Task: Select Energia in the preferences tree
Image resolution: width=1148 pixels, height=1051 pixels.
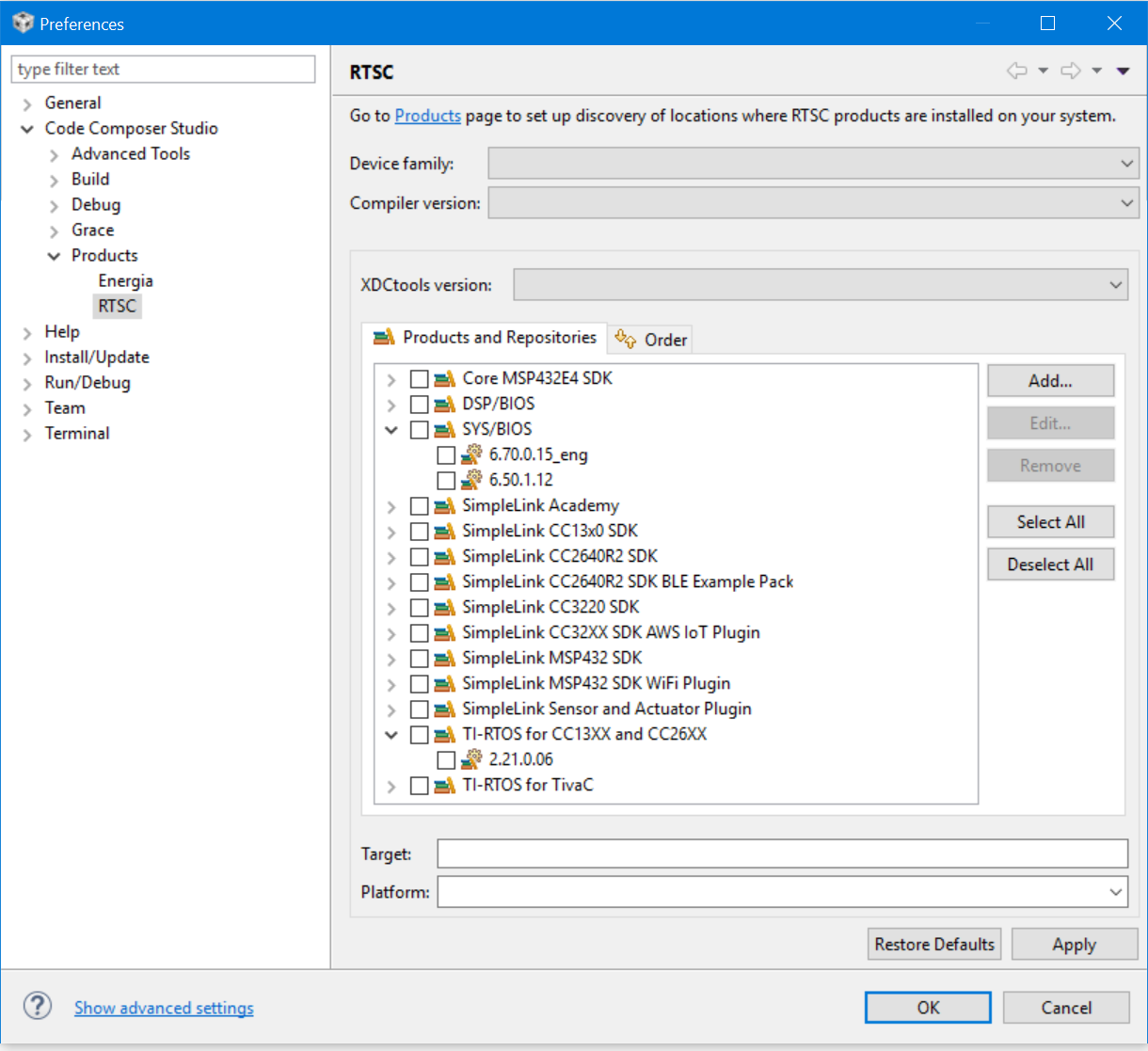Action: click(x=125, y=280)
